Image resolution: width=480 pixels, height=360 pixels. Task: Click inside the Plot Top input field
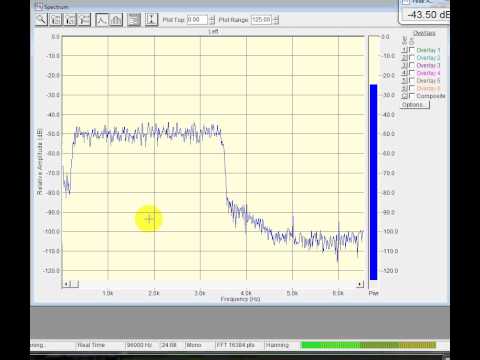point(197,20)
